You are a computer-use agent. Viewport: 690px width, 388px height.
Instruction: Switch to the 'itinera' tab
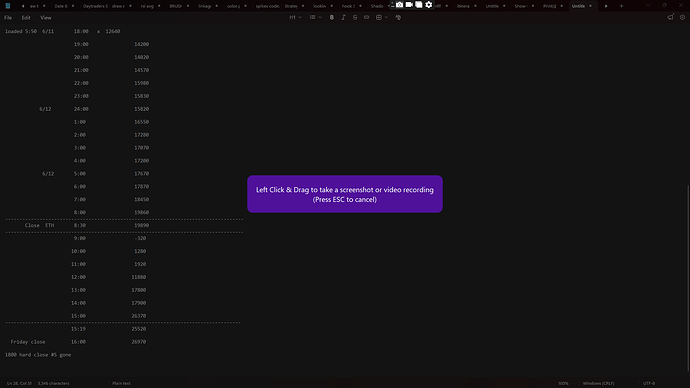pos(463,6)
